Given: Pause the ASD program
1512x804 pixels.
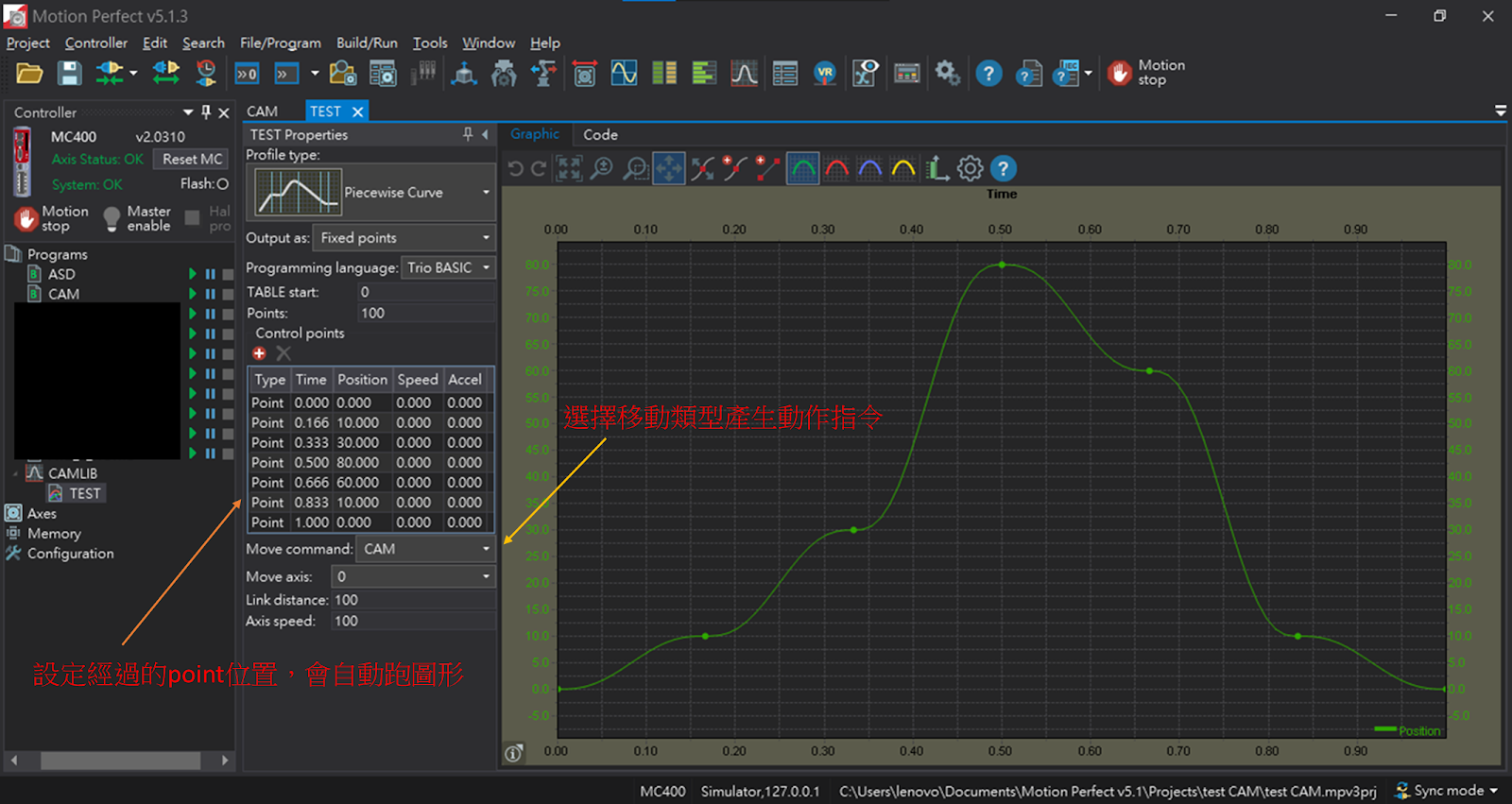Looking at the screenshot, I should pos(210,274).
